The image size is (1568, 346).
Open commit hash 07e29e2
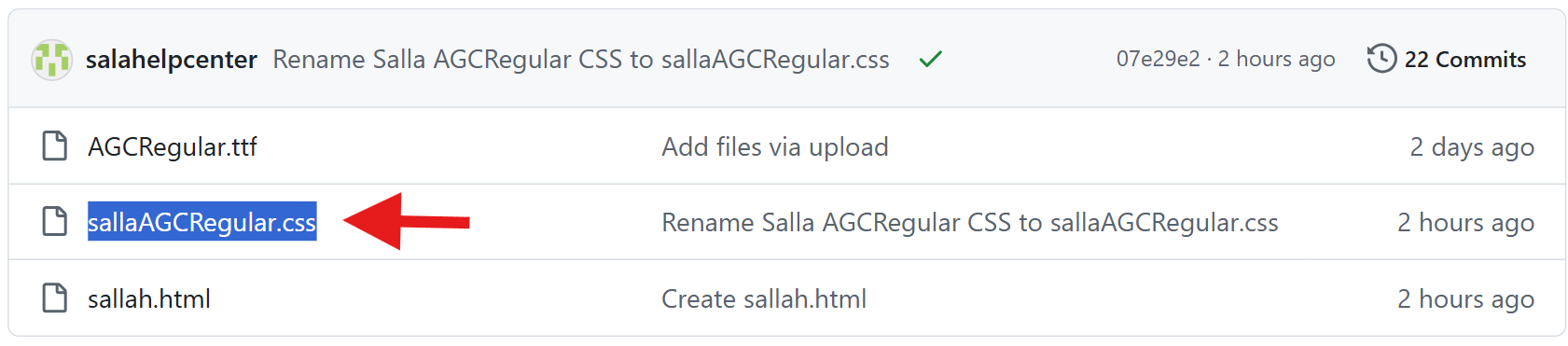point(1158,60)
